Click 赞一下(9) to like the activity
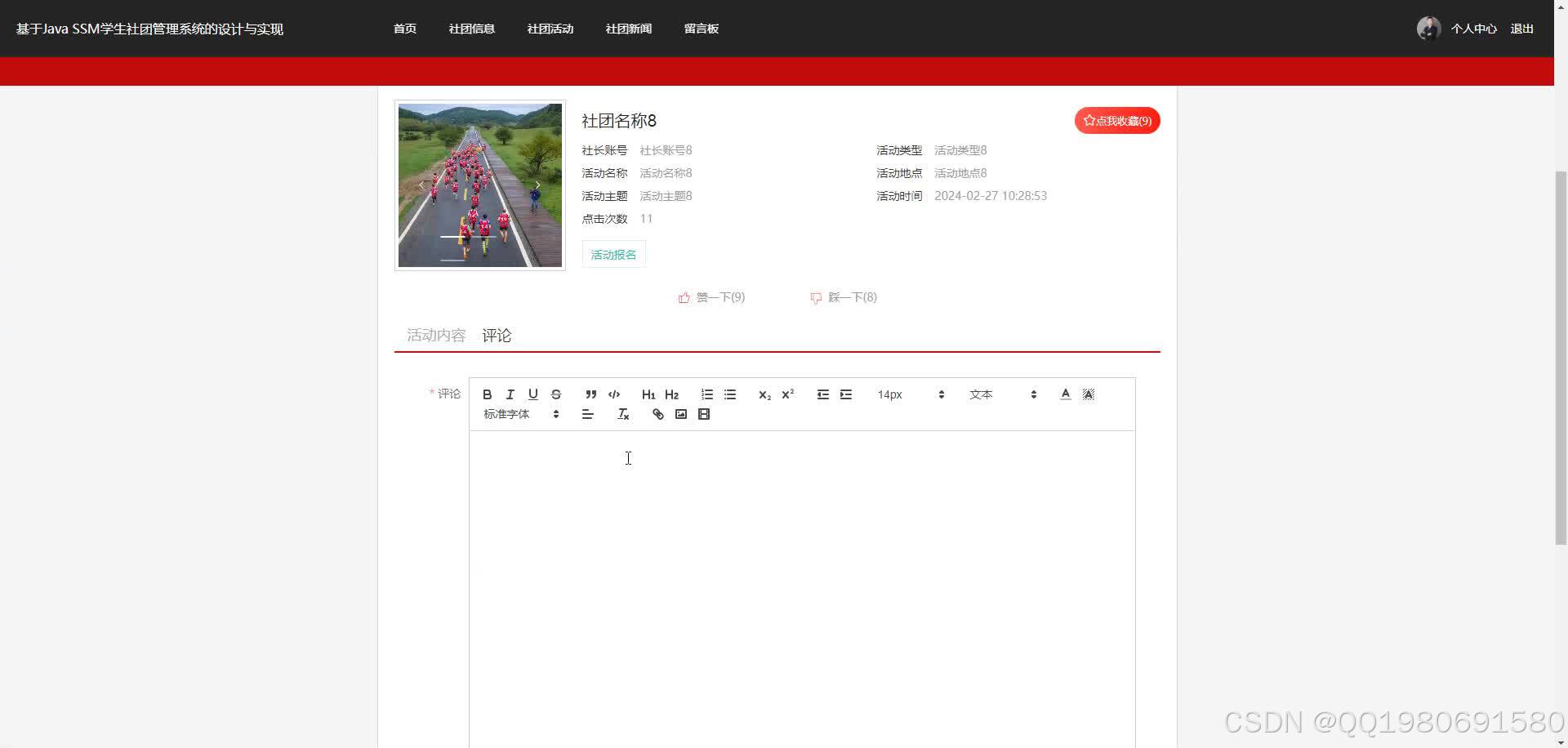Screen dimensions: 1568x748 (711, 297)
